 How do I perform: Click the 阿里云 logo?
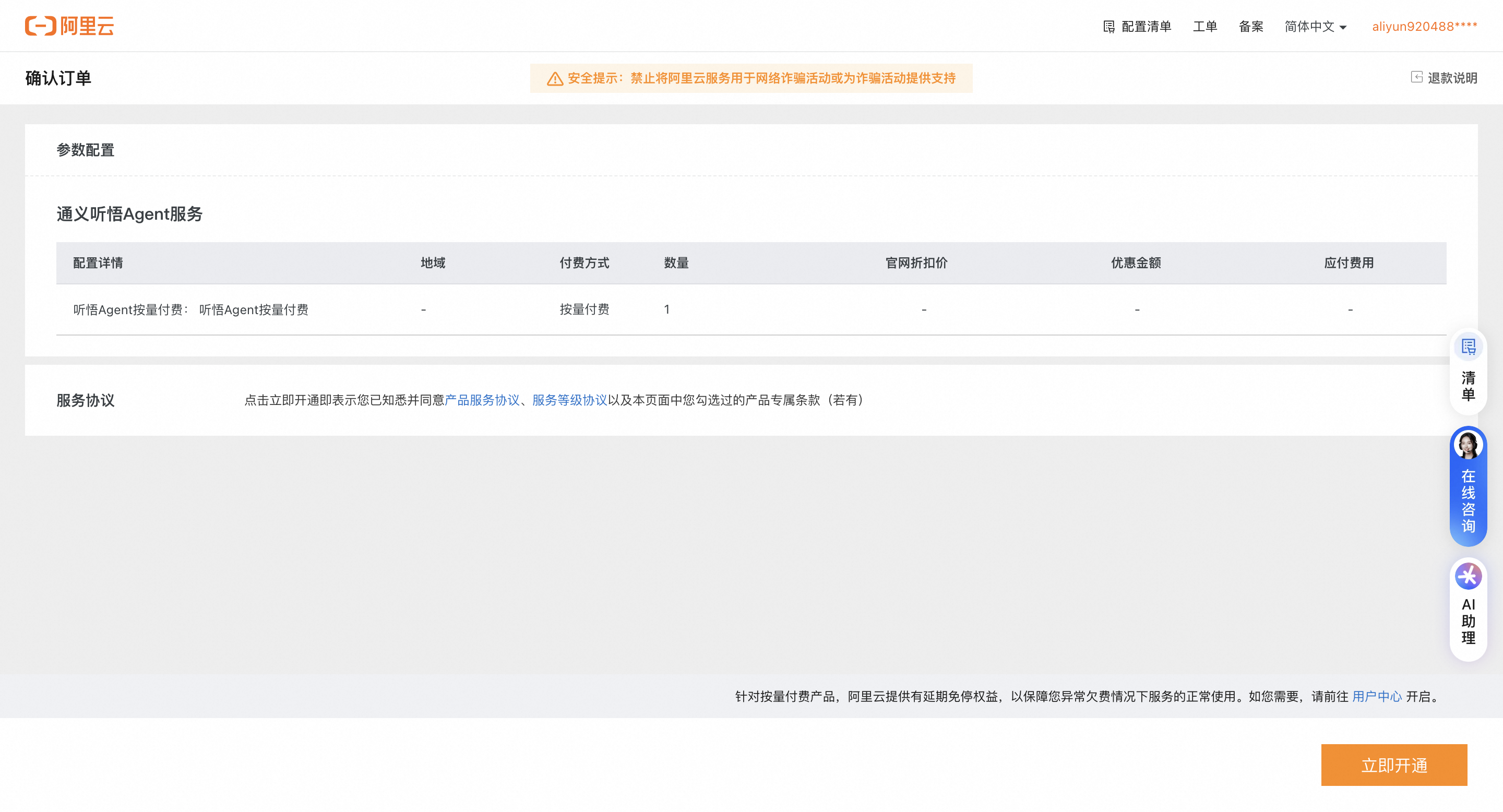tap(69, 26)
